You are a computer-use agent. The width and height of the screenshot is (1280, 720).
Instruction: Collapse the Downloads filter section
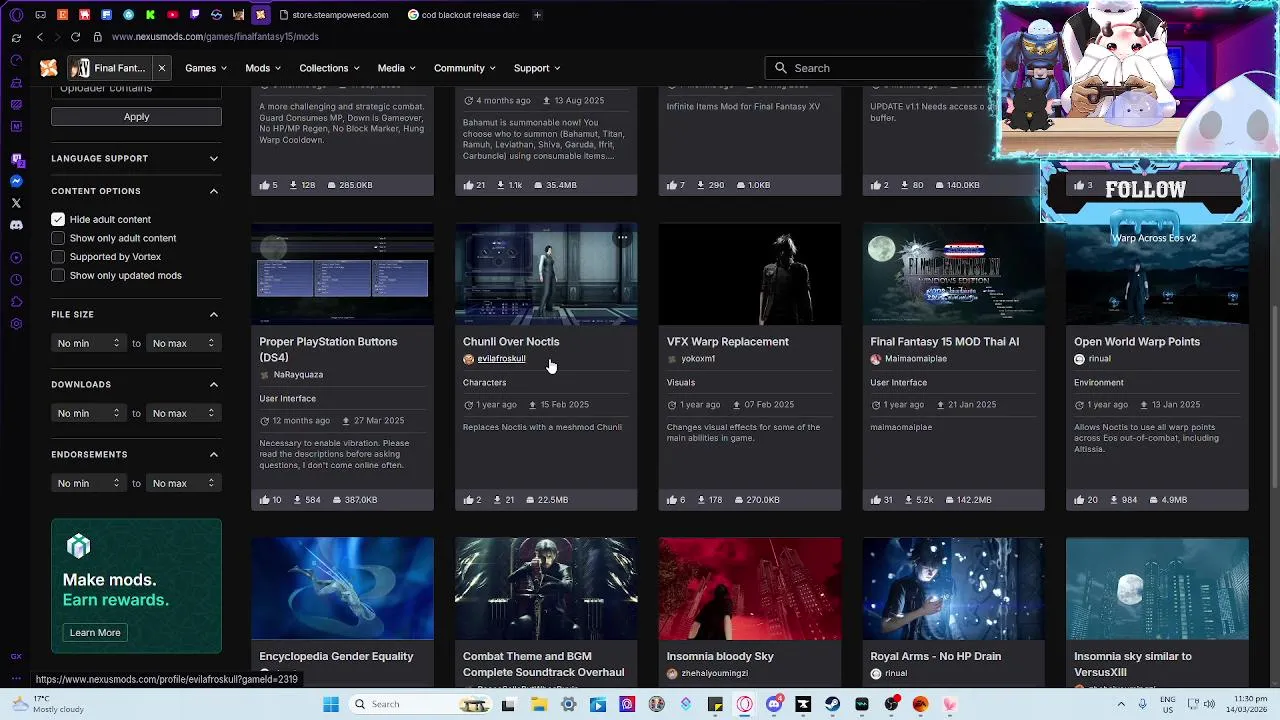214,384
